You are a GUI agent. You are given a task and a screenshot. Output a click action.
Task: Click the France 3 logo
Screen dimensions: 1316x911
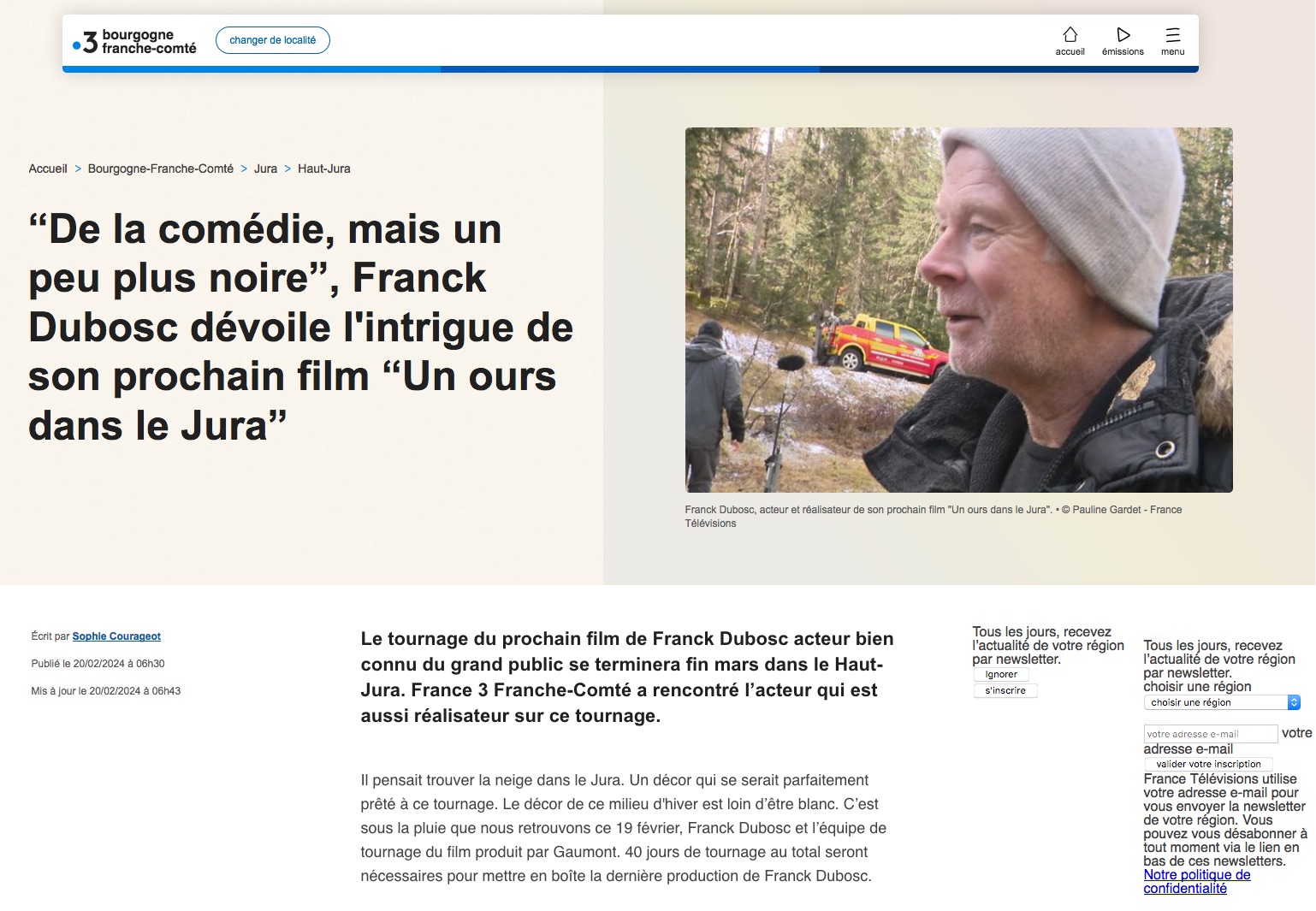click(135, 41)
